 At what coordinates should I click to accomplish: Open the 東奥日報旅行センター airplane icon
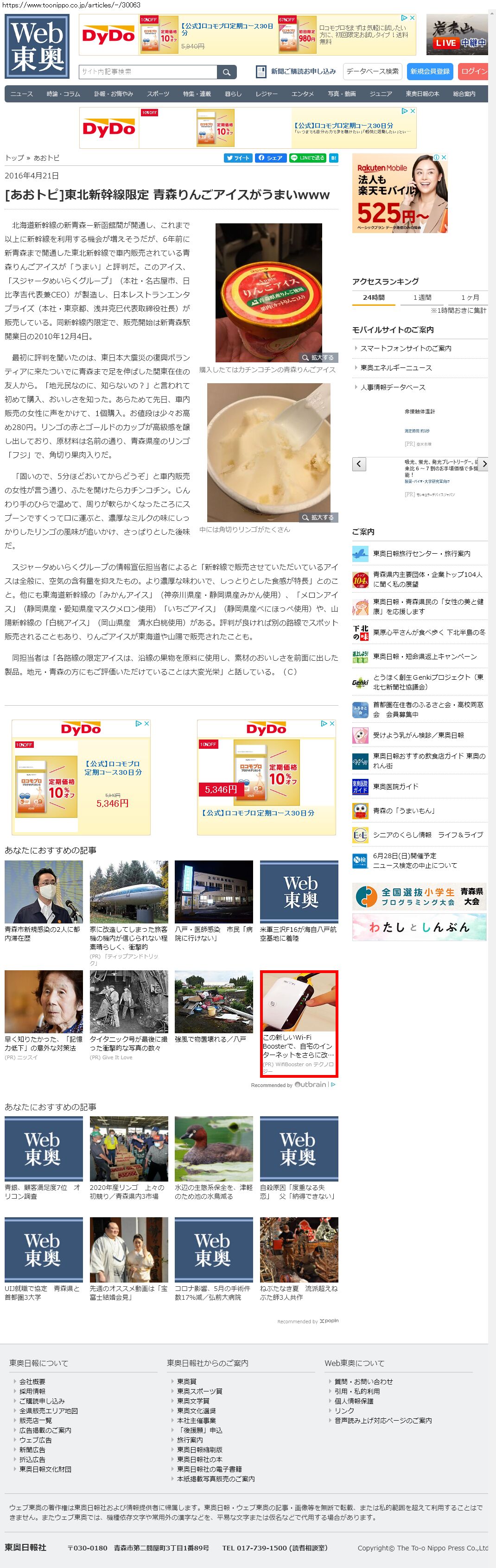point(360,554)
